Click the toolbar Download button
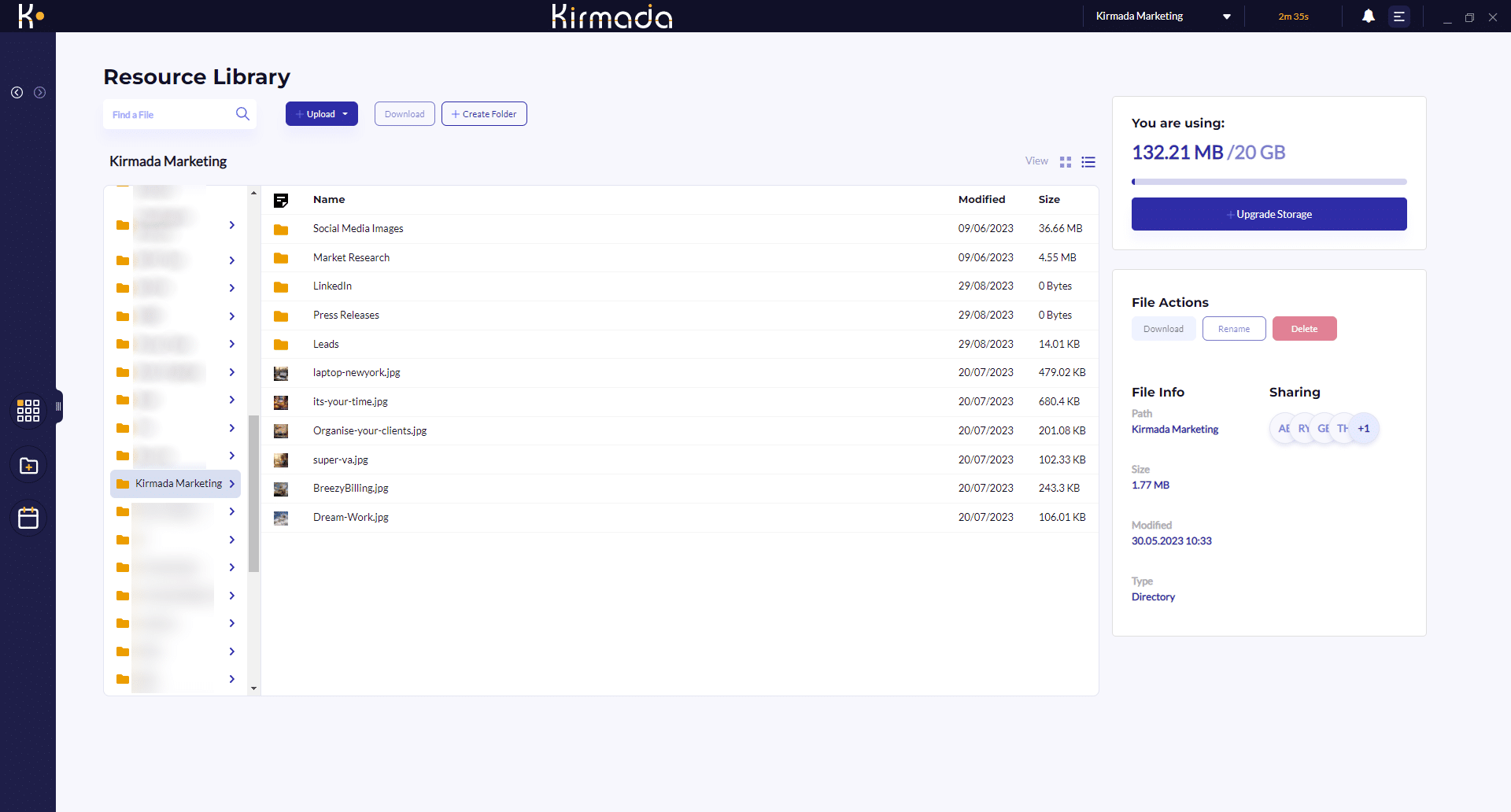The height and width of the screenshot is (812, 1511). (x=405, y=114)
